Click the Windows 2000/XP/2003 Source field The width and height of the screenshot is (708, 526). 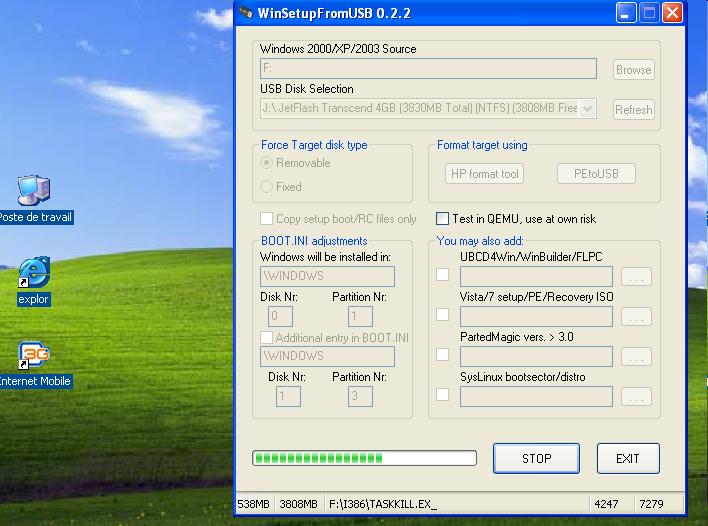pos(428,68)
